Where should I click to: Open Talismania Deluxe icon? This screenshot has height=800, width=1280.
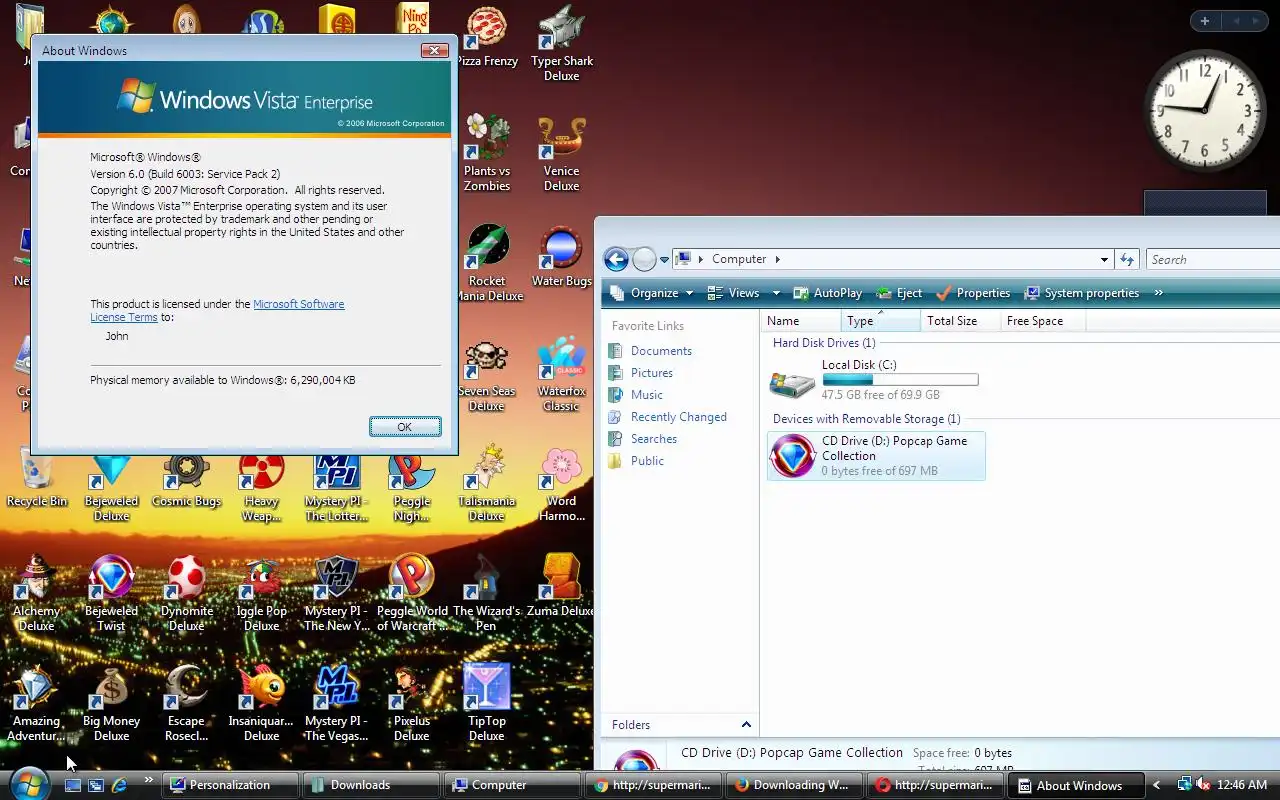(487, 484)
